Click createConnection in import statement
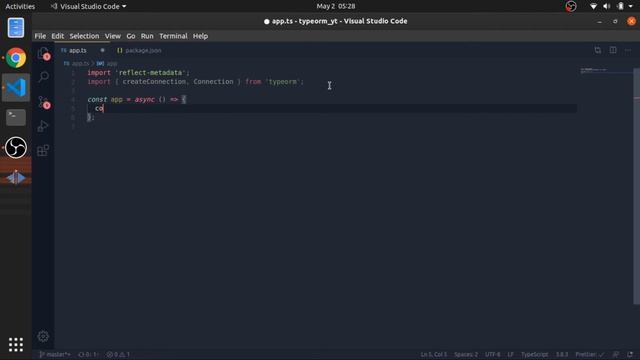The height and width of the screenshot is (360, 640). (154, 82)
